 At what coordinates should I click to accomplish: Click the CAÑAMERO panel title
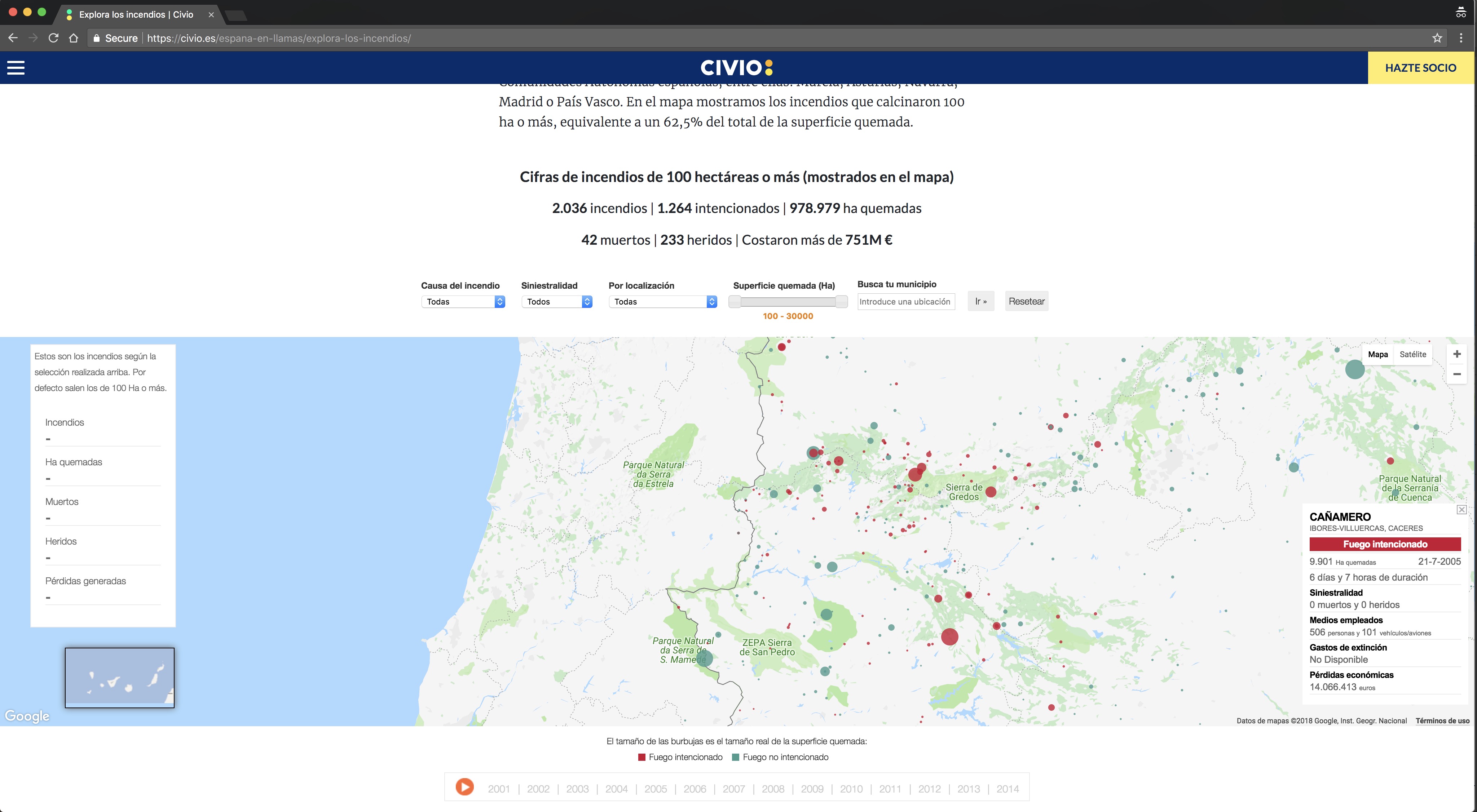1339,516
